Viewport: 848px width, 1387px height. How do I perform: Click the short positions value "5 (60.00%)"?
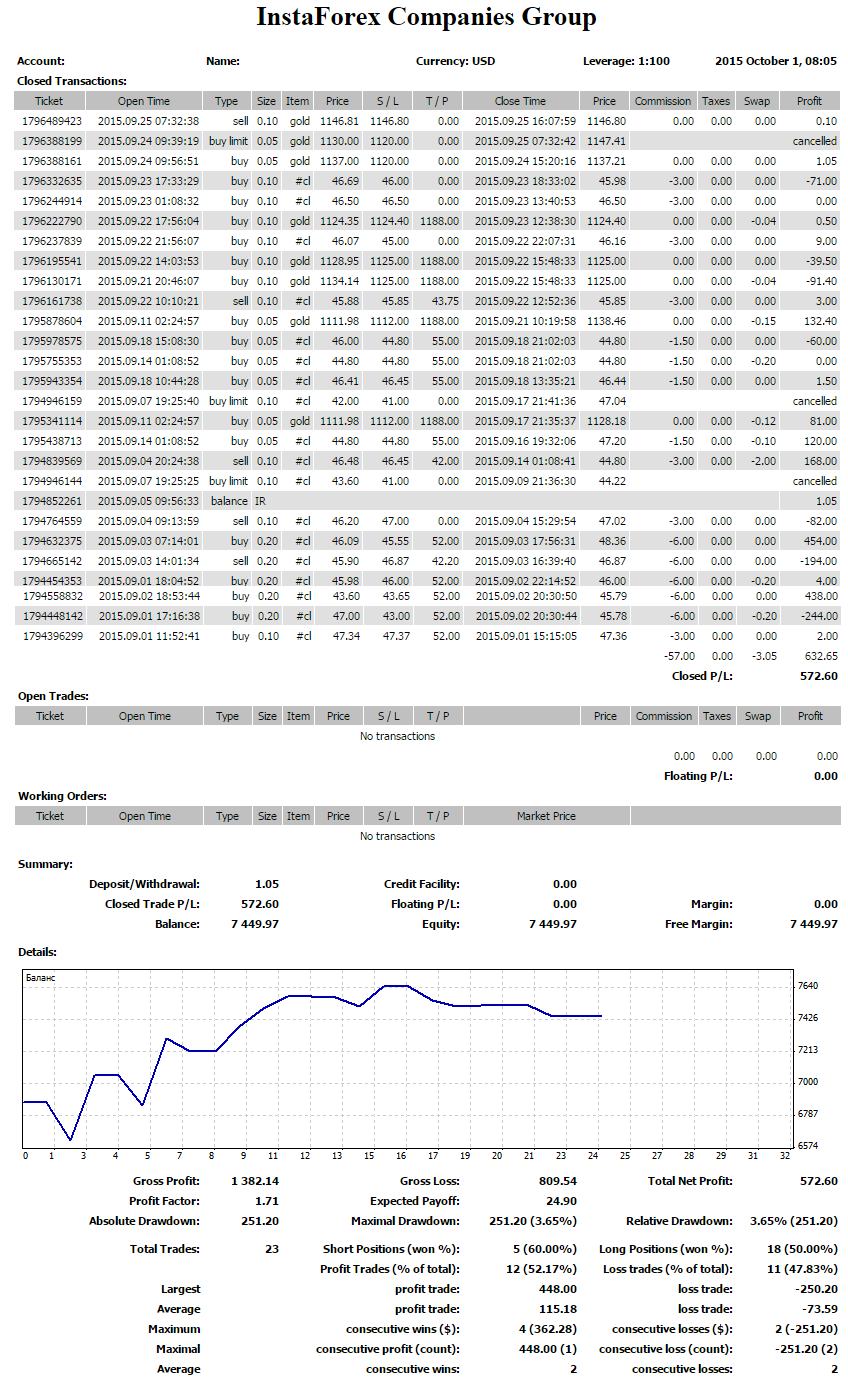pos(546,1249)
